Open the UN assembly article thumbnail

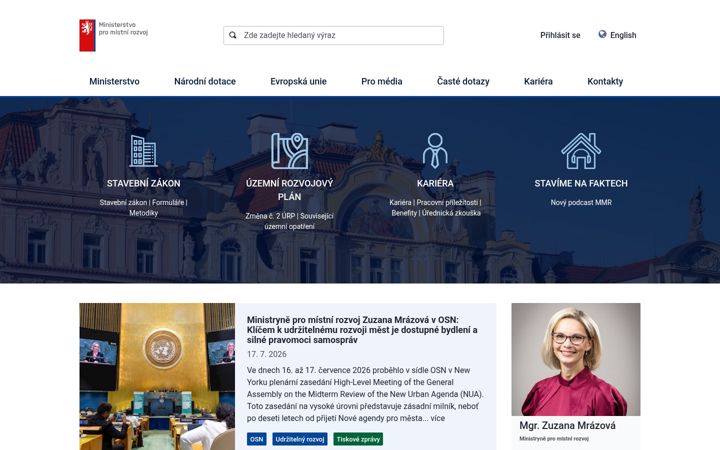[x=157, y=377]
